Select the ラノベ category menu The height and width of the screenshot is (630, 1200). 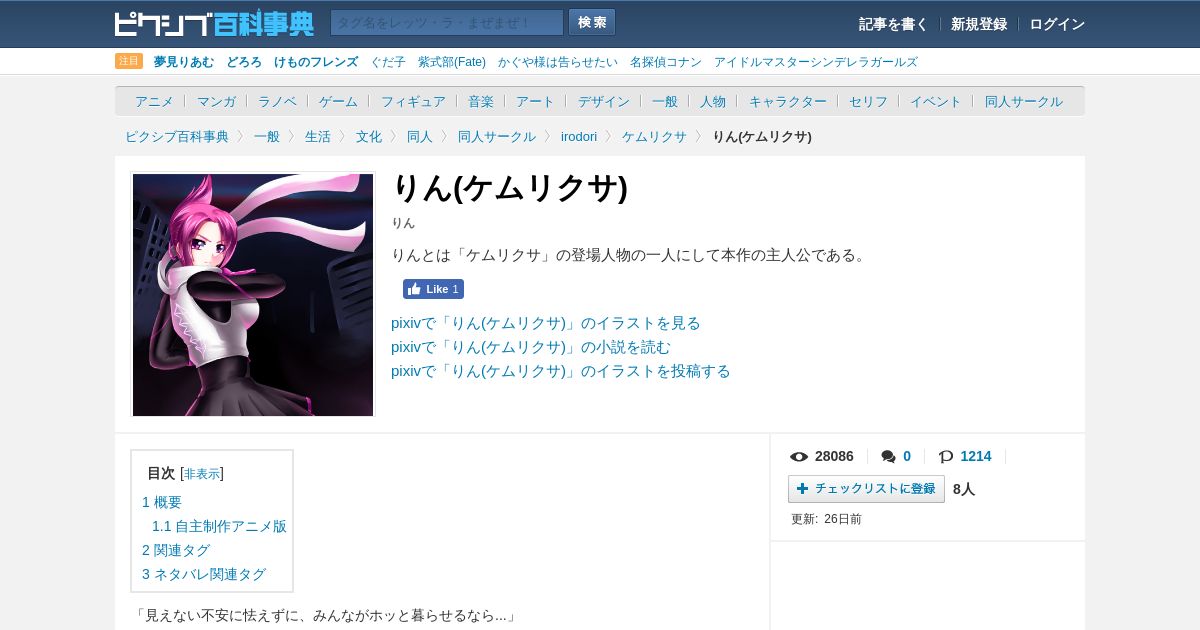[x=278, y=101]
